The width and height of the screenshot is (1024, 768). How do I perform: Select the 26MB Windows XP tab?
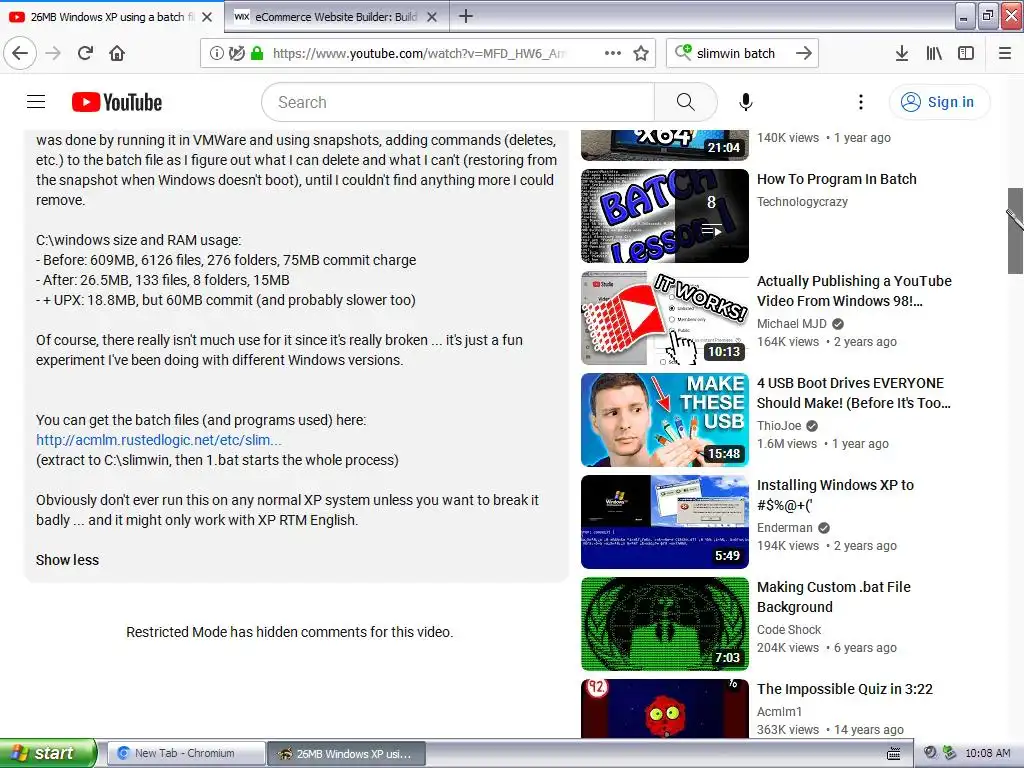[x=112, y=17]
